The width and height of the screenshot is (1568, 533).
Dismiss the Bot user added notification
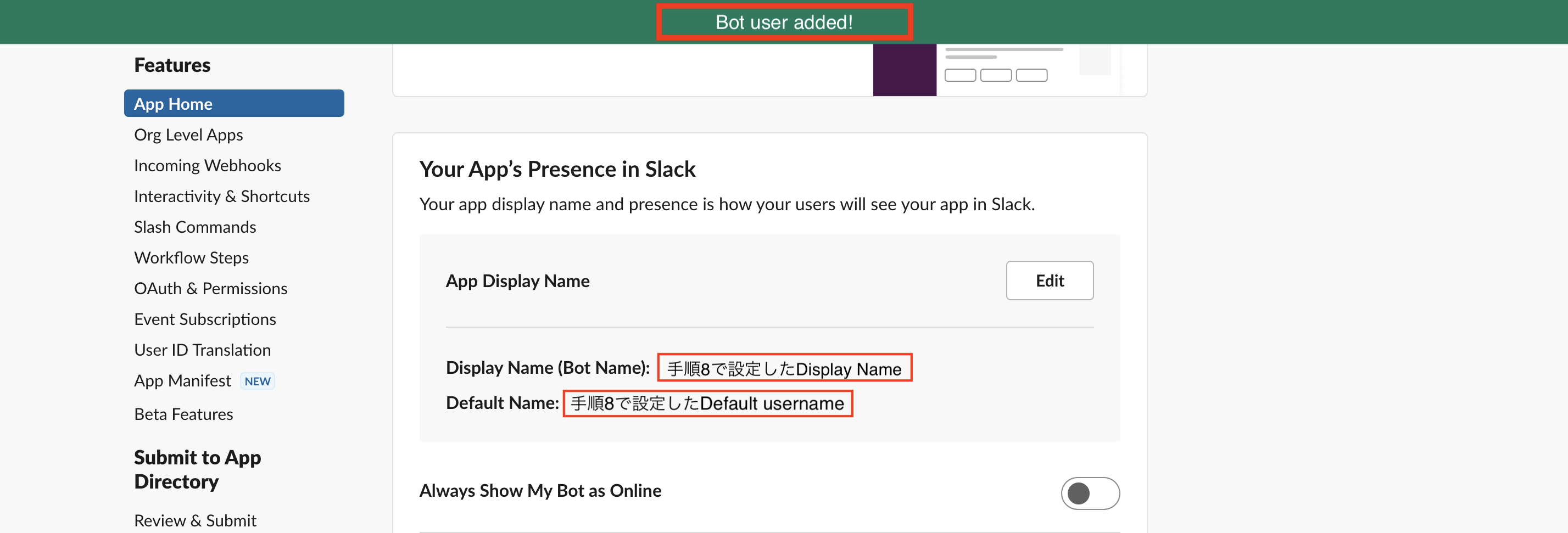point(784,22)
